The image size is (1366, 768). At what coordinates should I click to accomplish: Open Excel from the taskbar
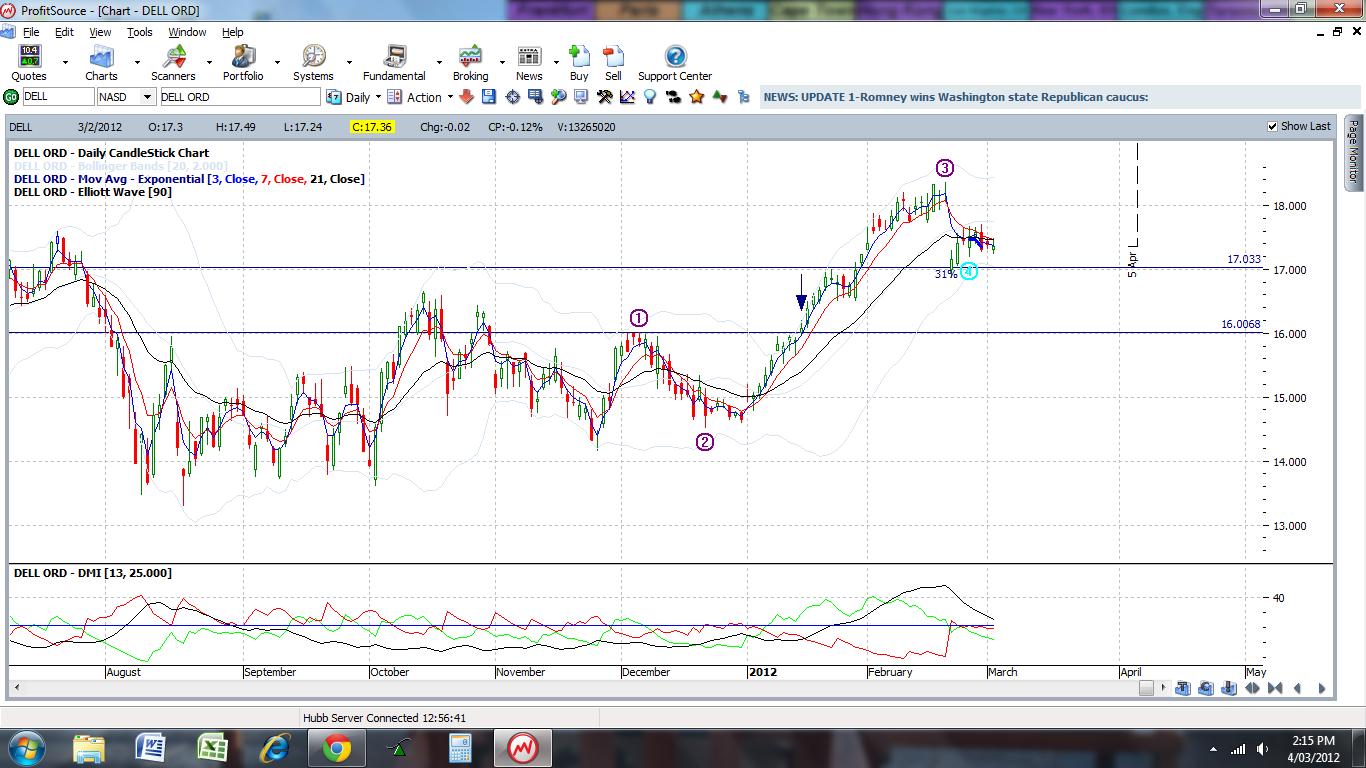coord(212,748)
